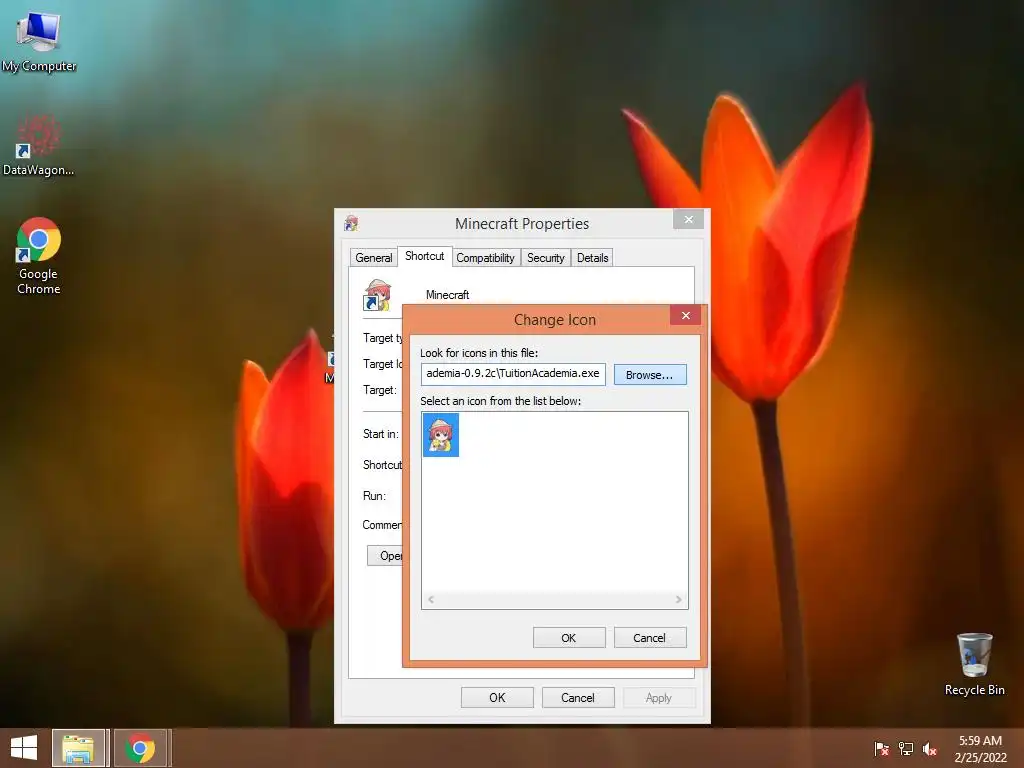
Task: Click the Start in label in Minecraft Properties
Action: pyautogui.click(x=381, y=434)
